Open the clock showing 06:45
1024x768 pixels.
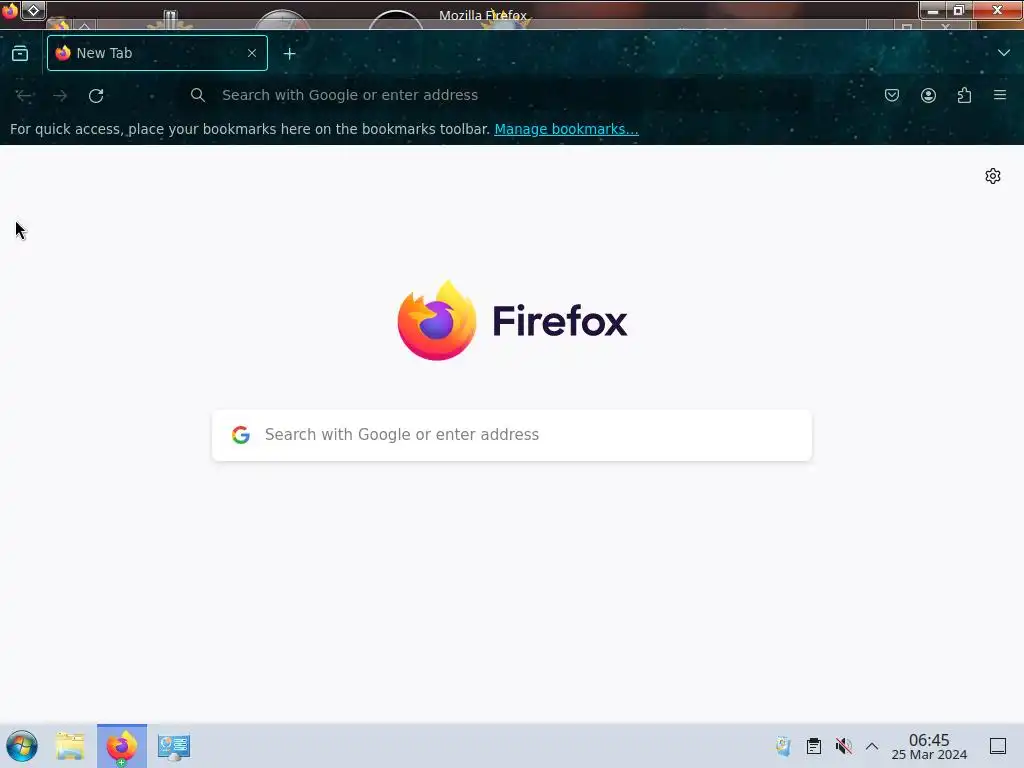pos(929,746)
